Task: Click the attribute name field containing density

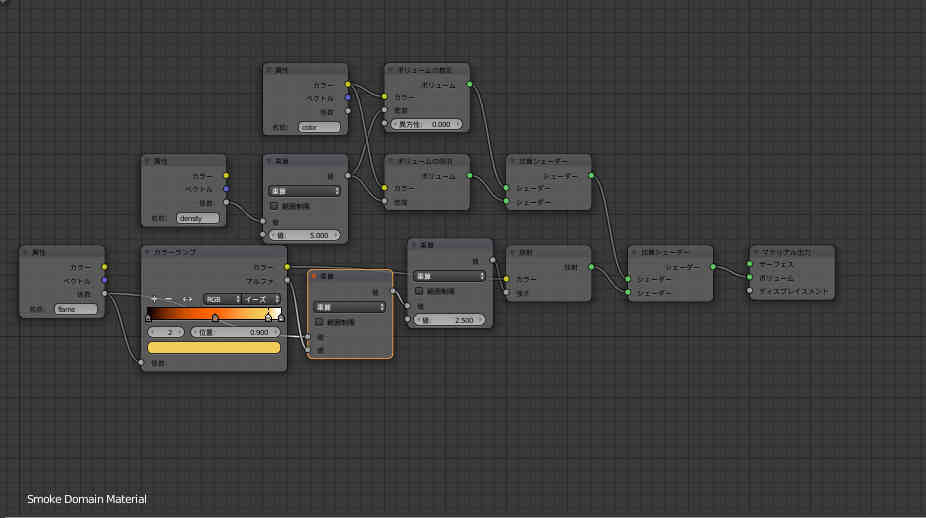Action: click(198, 217)
